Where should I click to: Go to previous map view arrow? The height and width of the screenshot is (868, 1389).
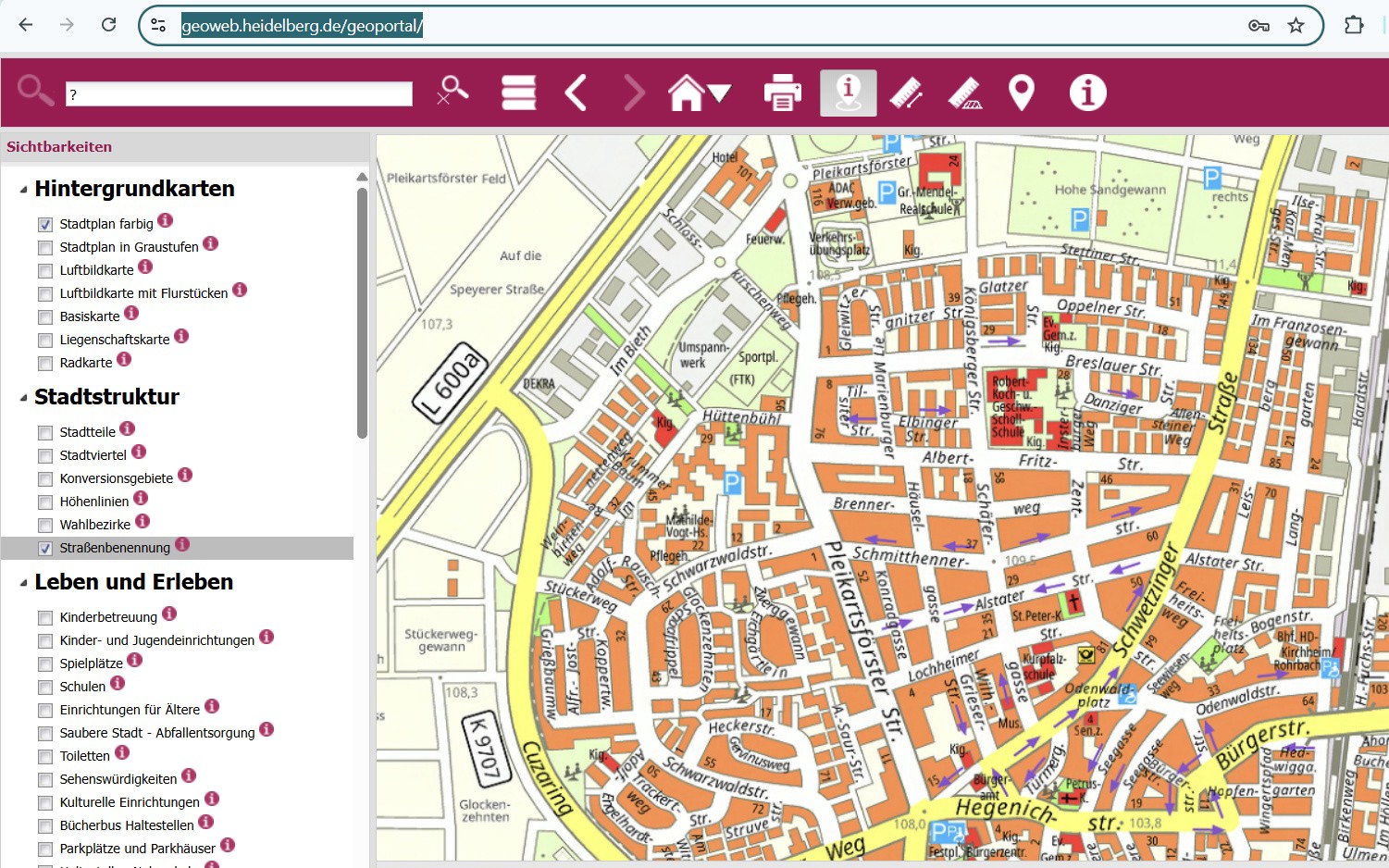coord(576,93)
